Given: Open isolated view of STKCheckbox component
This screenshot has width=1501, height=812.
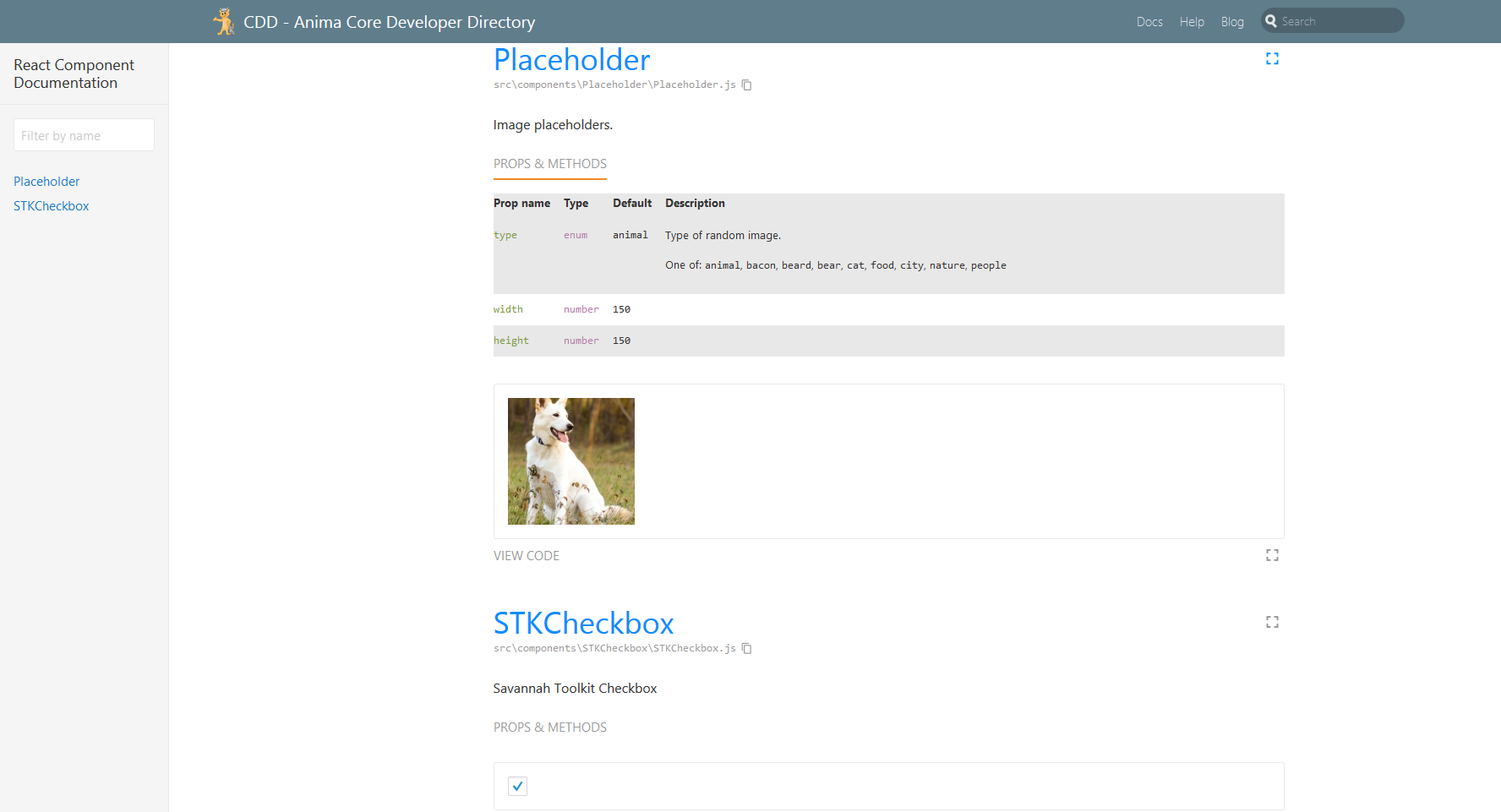Looking at the screenshot, I should (1272, 622).
